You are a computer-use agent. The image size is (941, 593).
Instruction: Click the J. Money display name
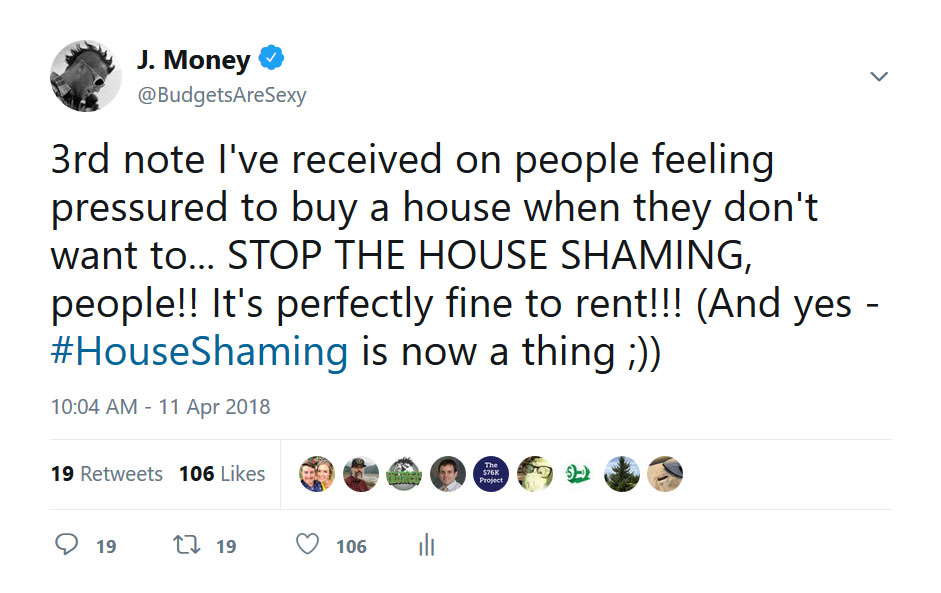[x=193, y=60]
